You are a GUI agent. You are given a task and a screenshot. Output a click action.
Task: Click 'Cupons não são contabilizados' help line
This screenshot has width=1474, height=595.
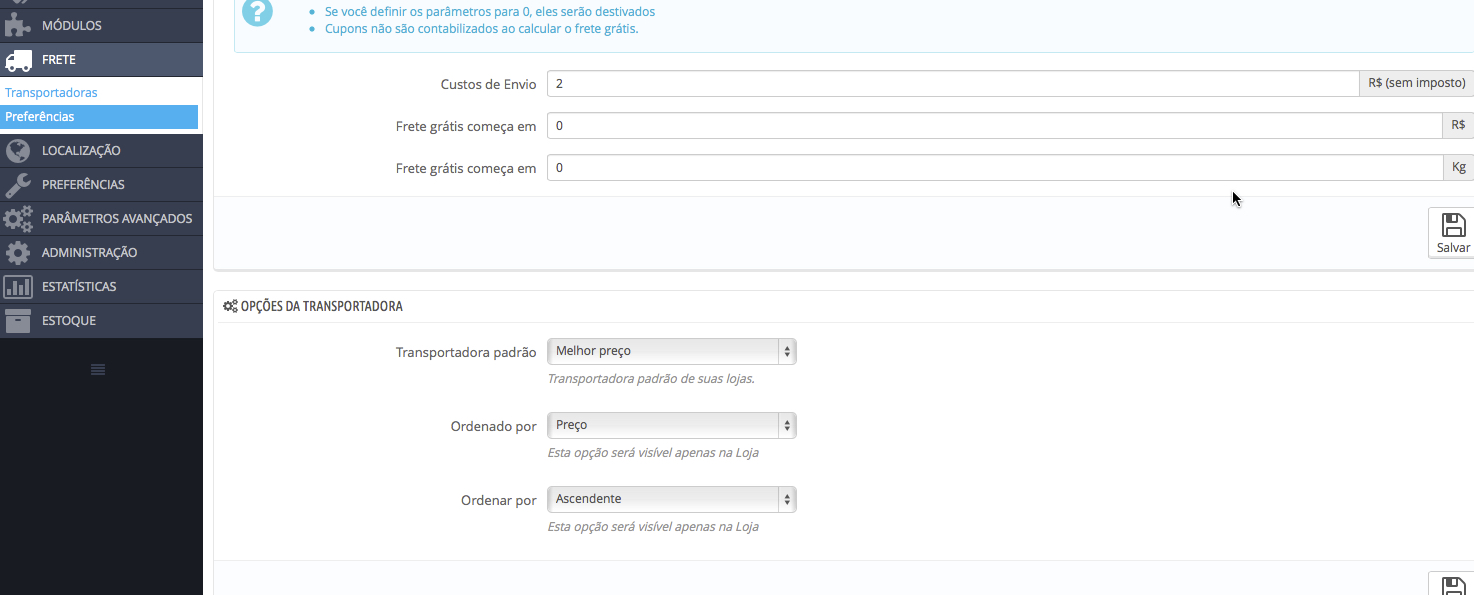[482, 29]
